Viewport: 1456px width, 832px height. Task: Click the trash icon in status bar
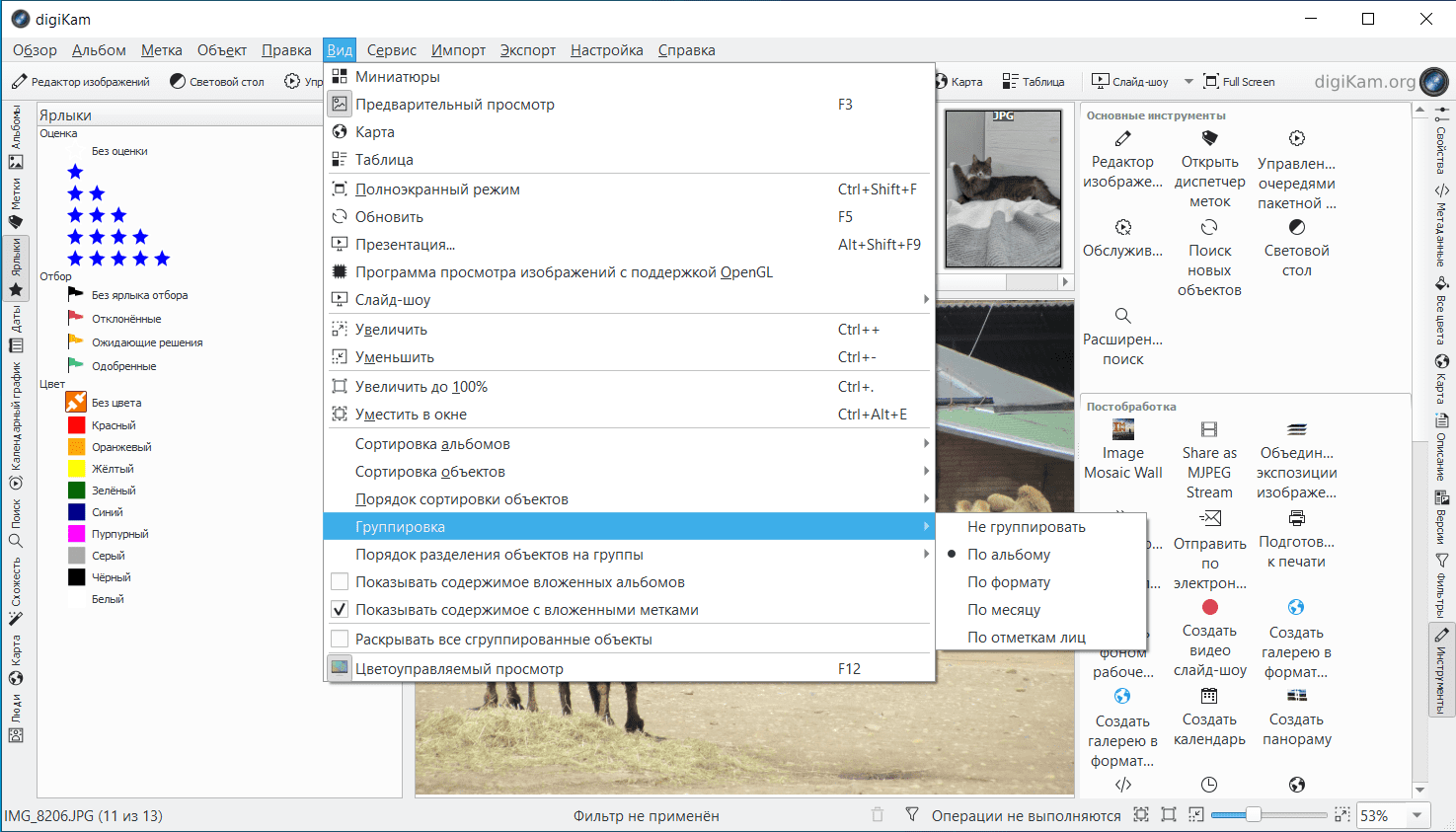pyautogui.click(x=878, y=815)
